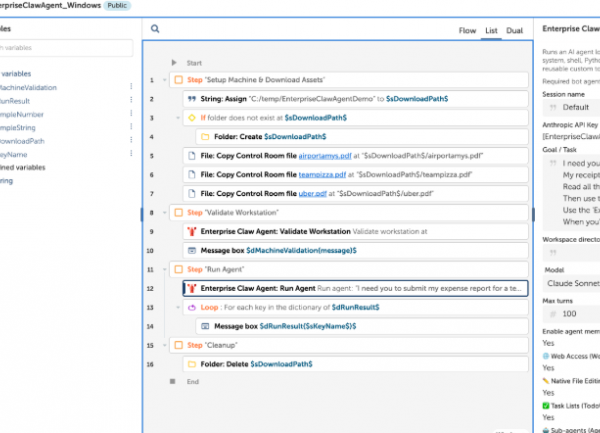Click the Message box icon on line 14

(x=205, y=326)
